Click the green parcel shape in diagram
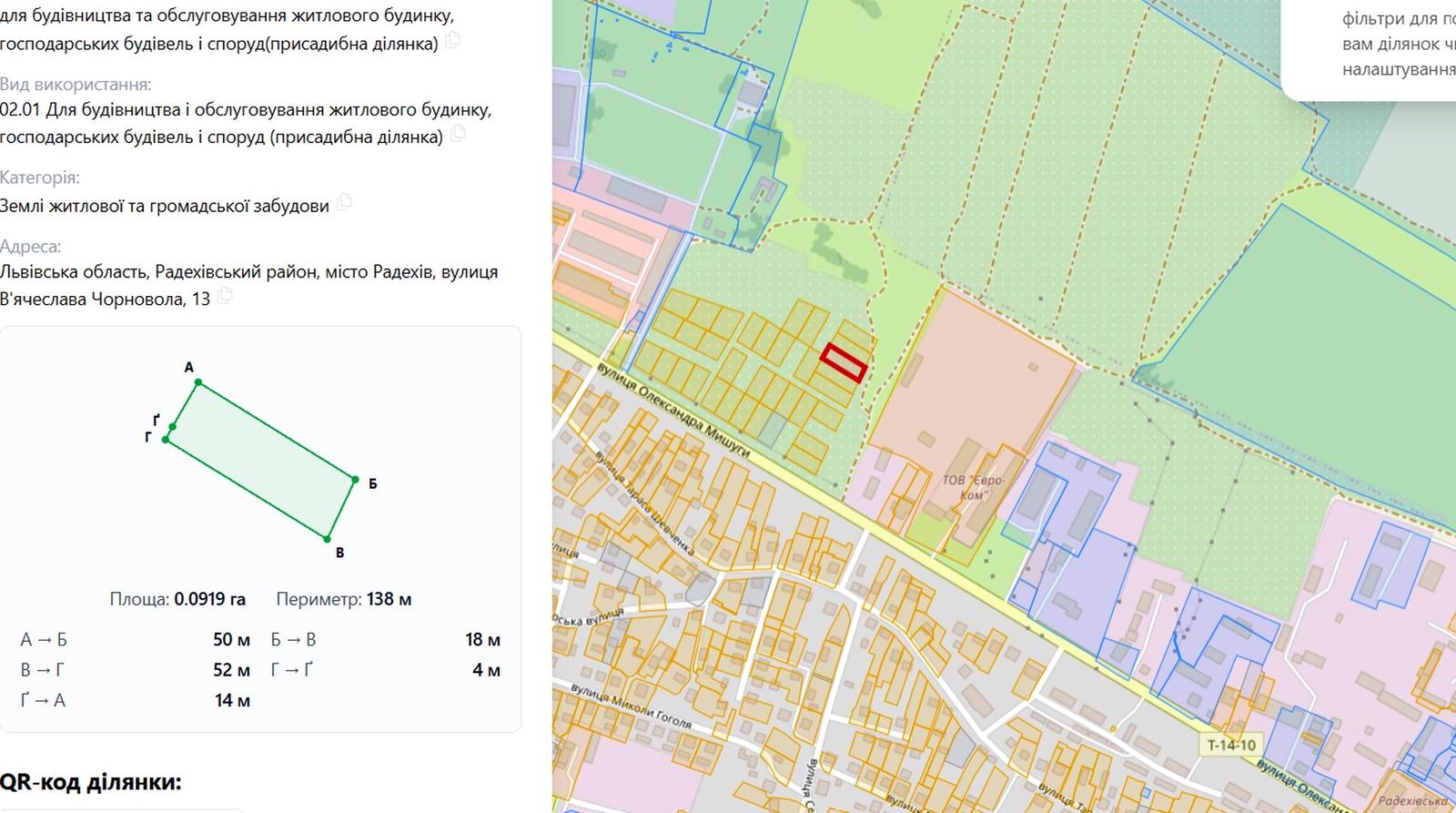 click(261, 458)
